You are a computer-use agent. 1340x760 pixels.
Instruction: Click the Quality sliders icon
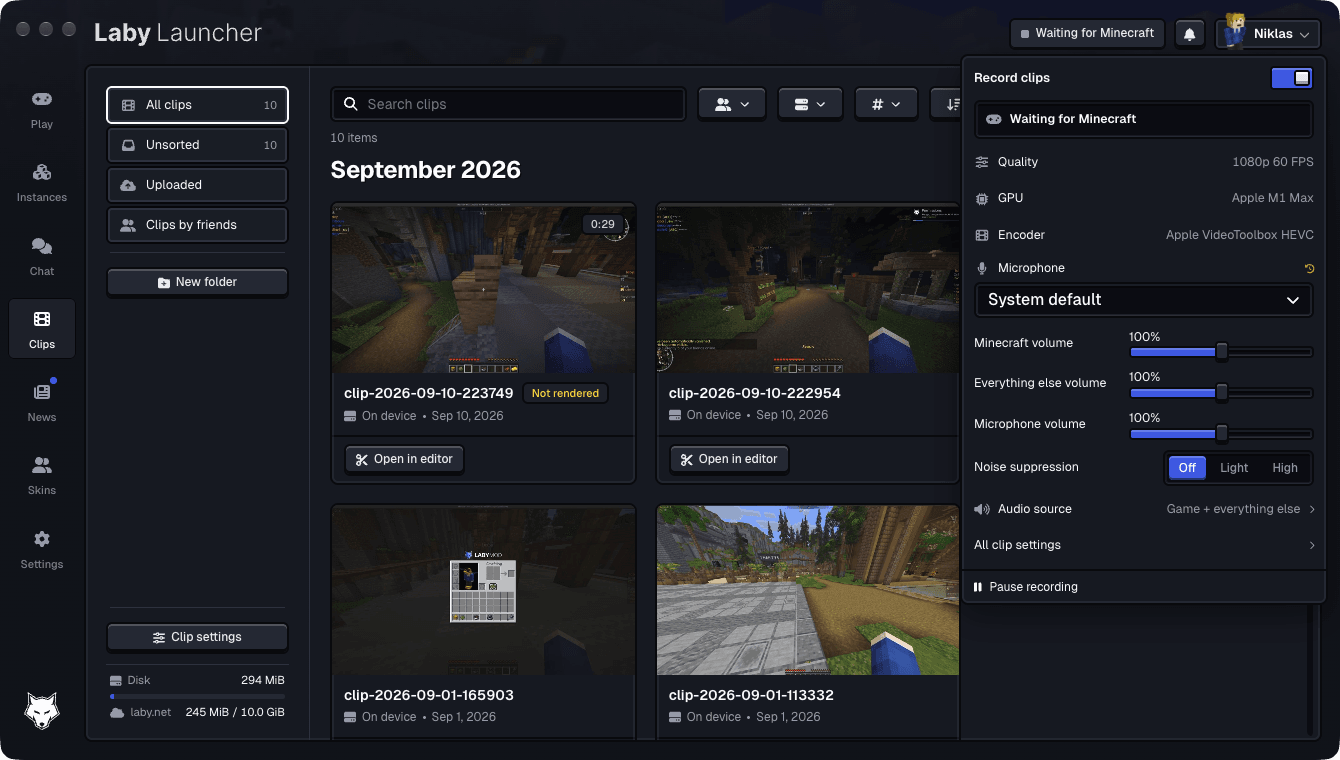pos(982,162)
